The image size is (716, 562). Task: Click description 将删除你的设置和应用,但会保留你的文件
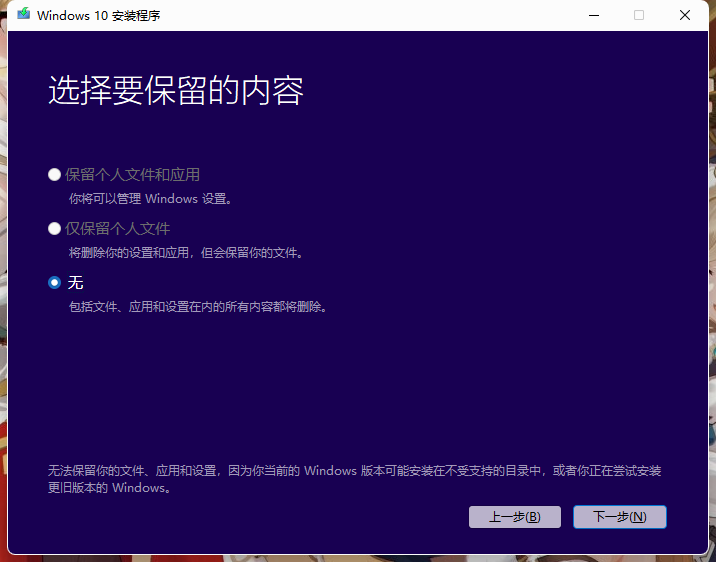(x=185, y=253)
